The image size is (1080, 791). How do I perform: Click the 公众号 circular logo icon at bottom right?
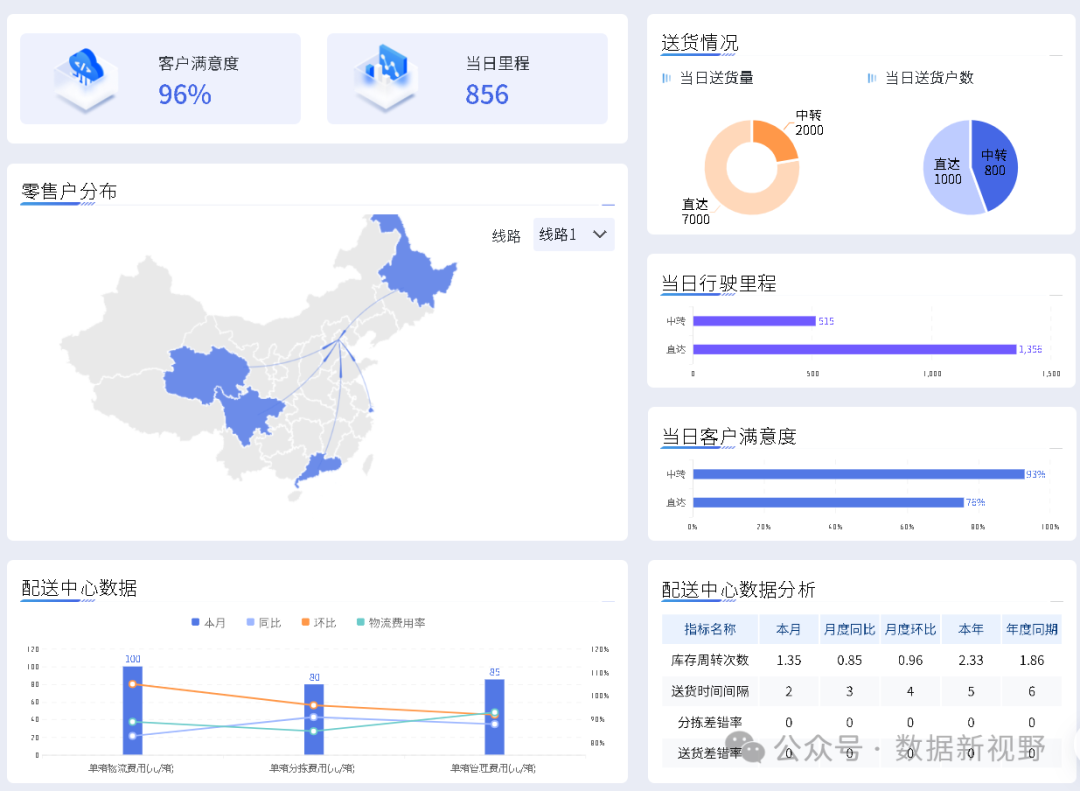click(x=745, y=750)
